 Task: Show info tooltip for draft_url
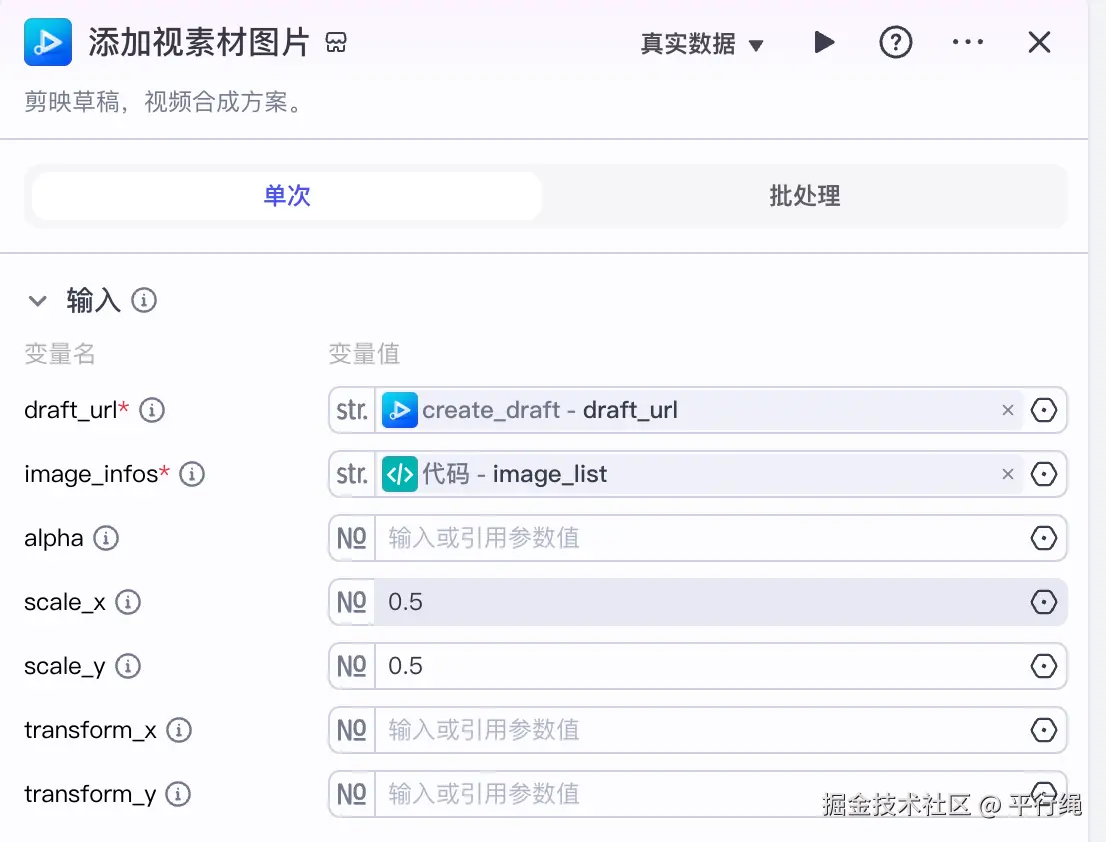click(x=152, y=410)
